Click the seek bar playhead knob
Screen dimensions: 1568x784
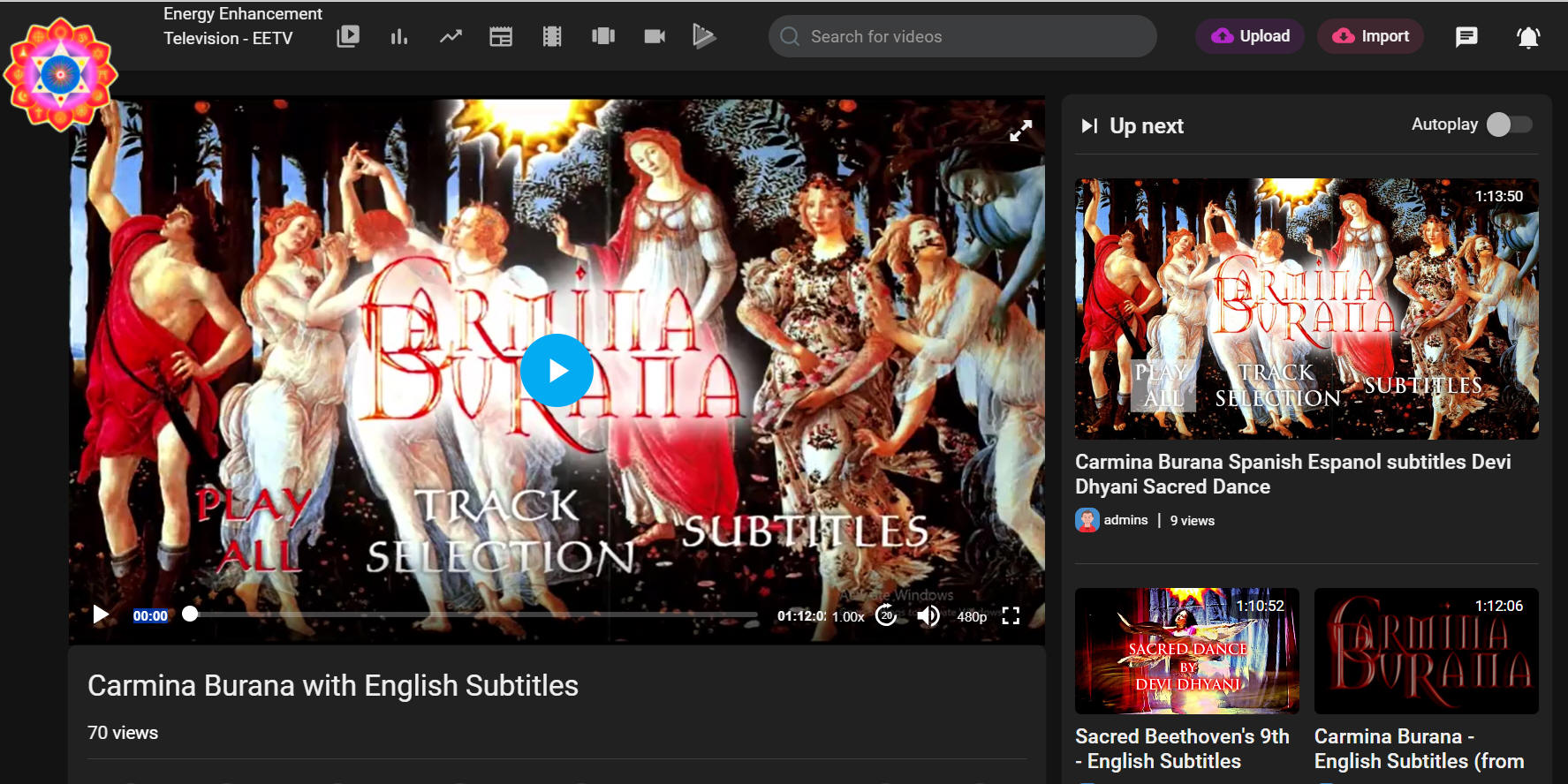(x=190, y=614)
